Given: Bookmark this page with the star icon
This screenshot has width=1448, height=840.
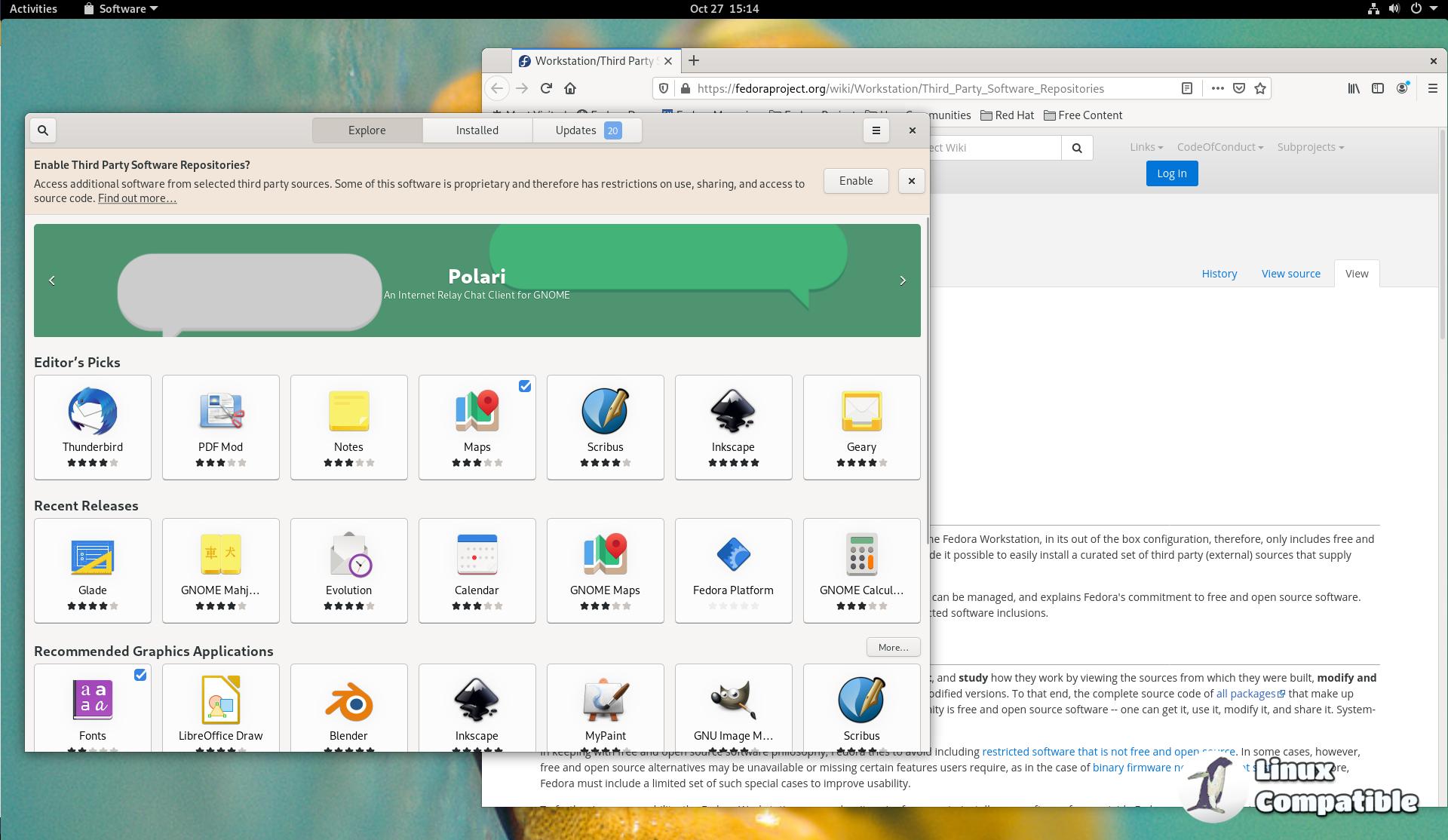Looking at the screenshot, I should 1259,88.
